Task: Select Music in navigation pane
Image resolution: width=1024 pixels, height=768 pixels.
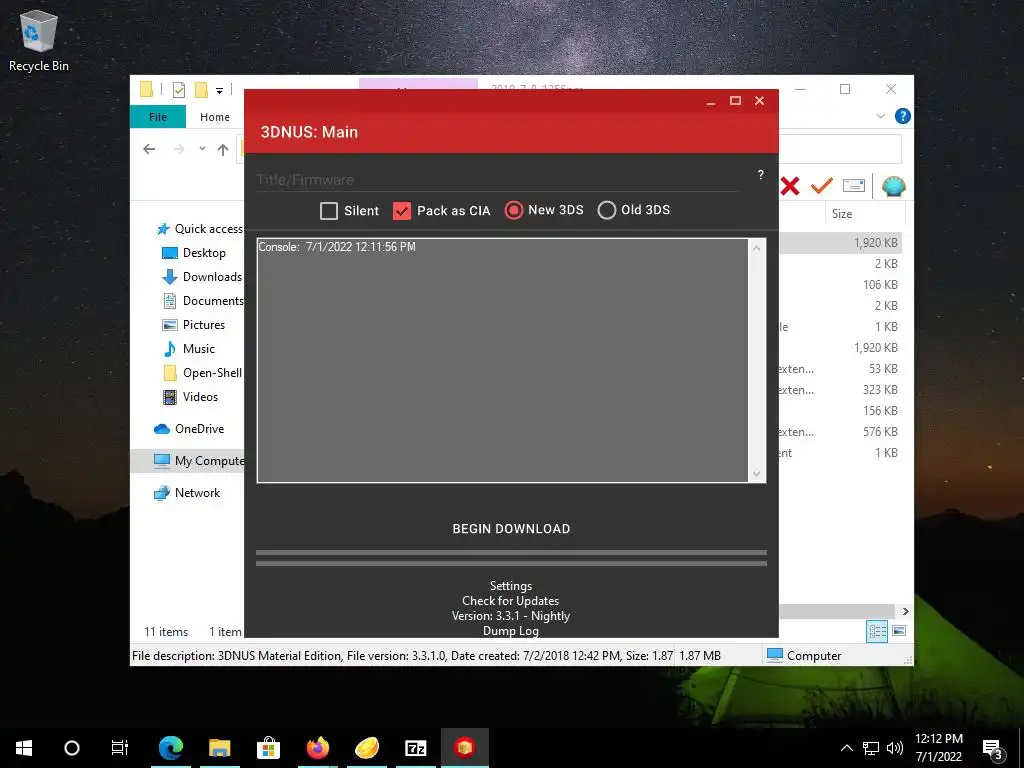Action: click(188, 349)
